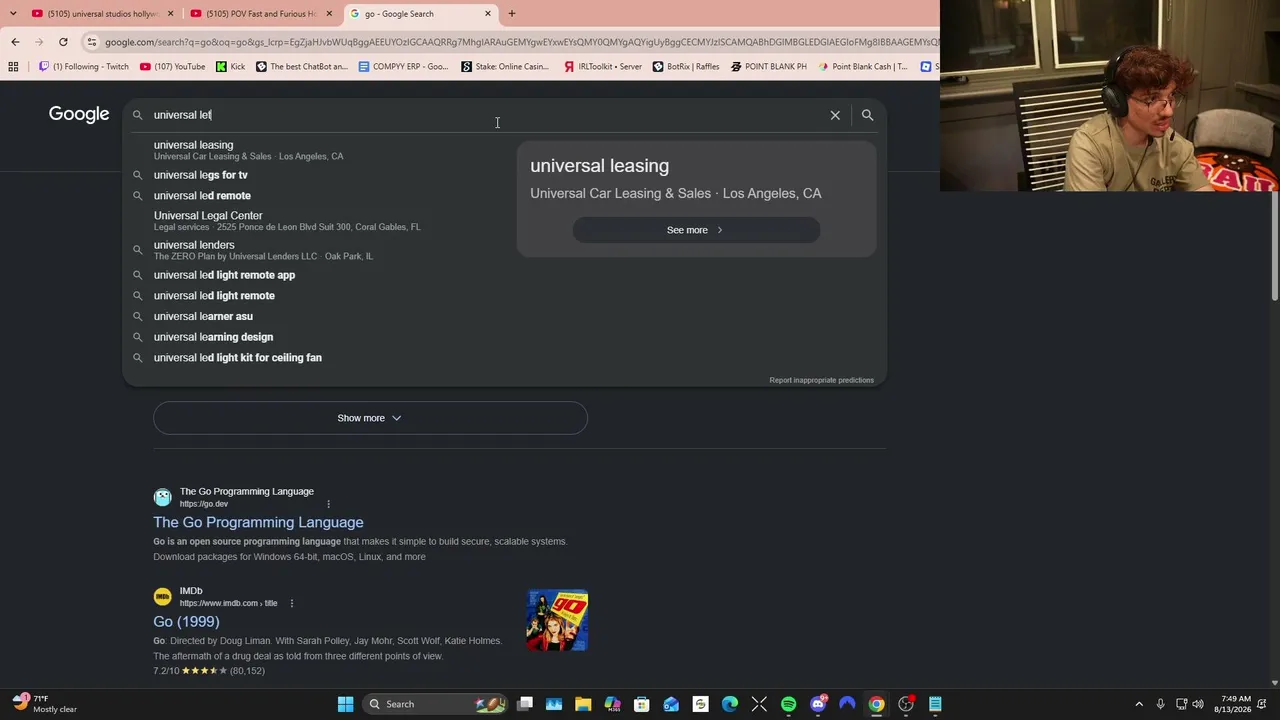Go to the Google logo homepage
Image resolution: width=1280 pixels, height=720 pixels.
79,114
